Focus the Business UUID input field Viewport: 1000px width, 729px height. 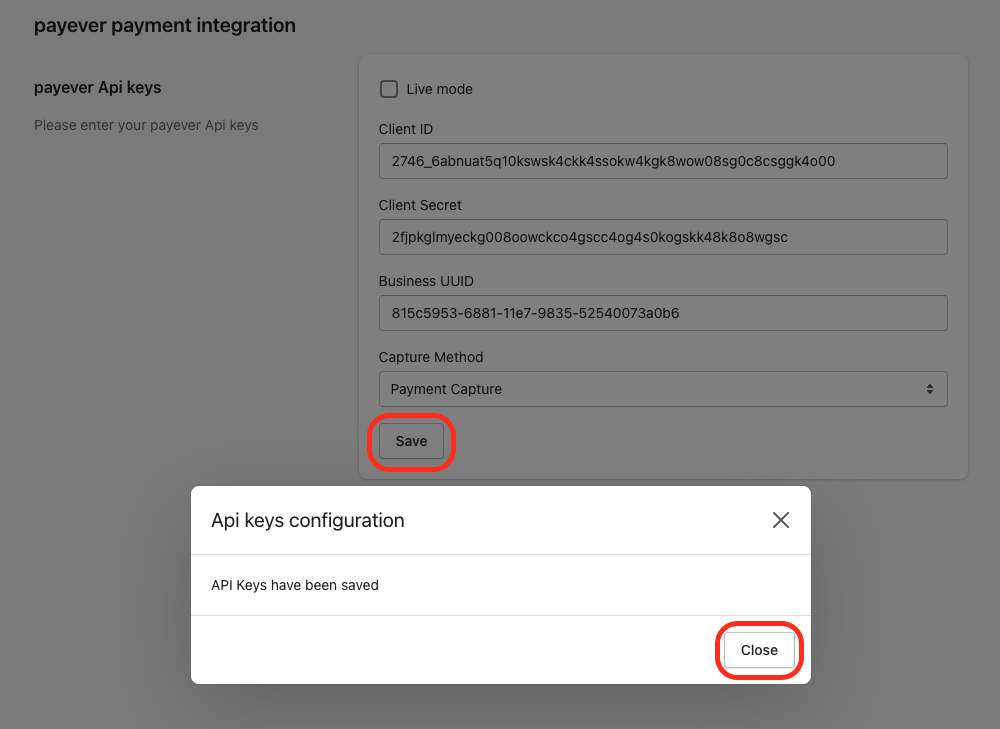[663, 313]
